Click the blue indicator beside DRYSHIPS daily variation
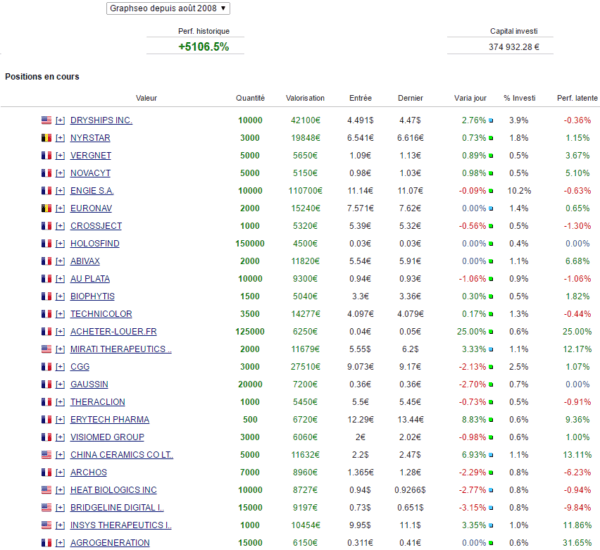Viewport: 600px width, 550px height. 491,121
